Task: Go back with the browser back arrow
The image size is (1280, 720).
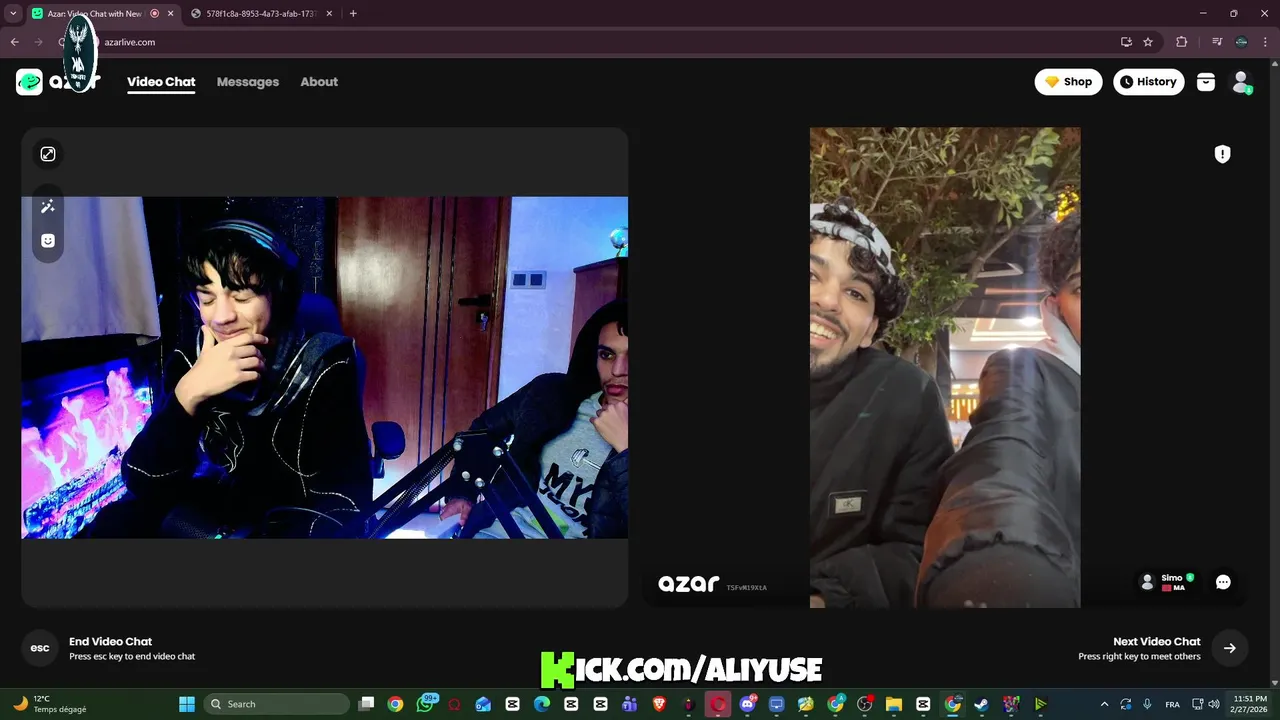Action: pos(15,42)
